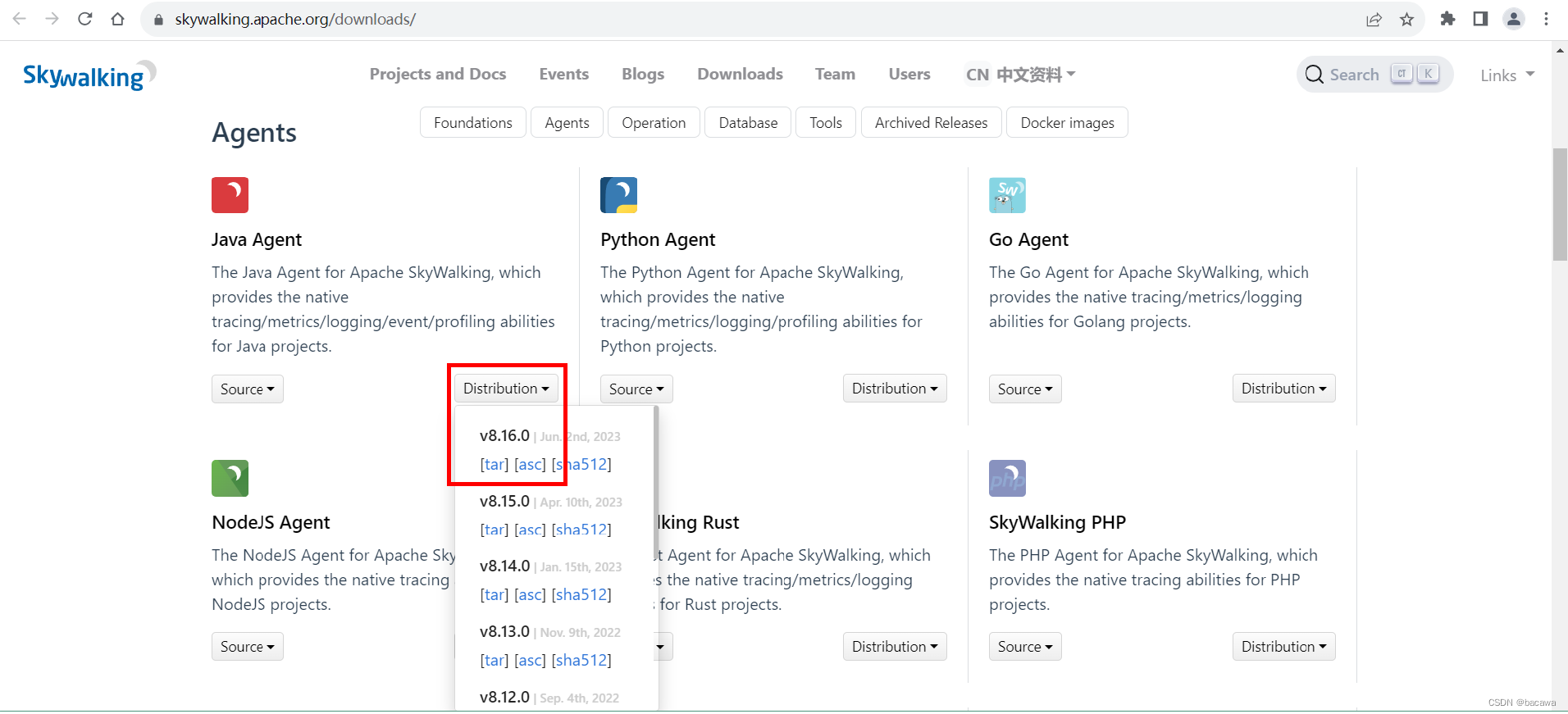Expand the CN 中文资料 menu

(x=1020, y=75)
